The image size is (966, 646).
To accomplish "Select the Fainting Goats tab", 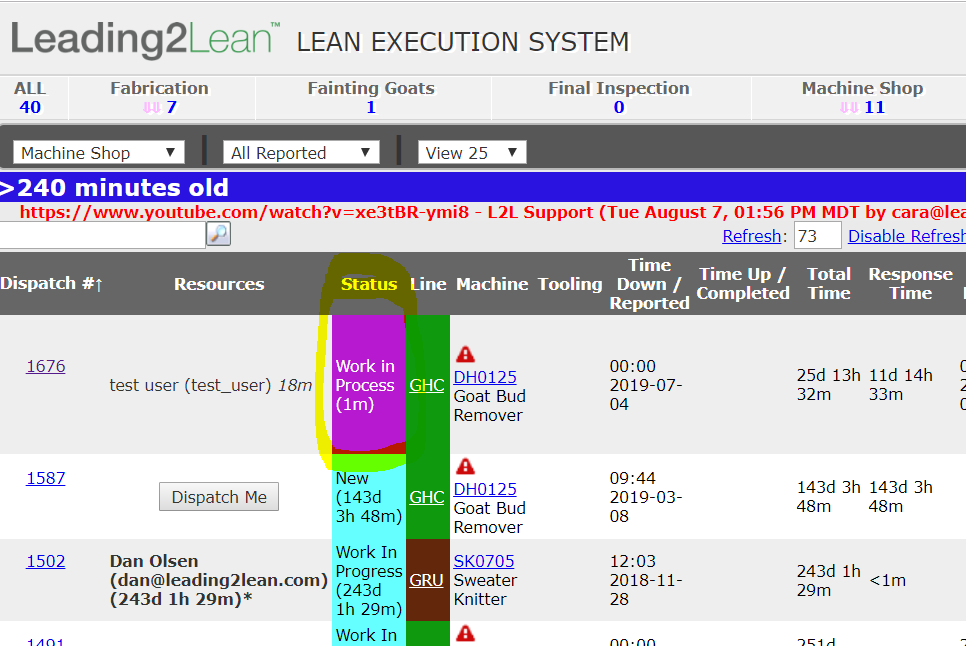I will click(x=371, y=98).
